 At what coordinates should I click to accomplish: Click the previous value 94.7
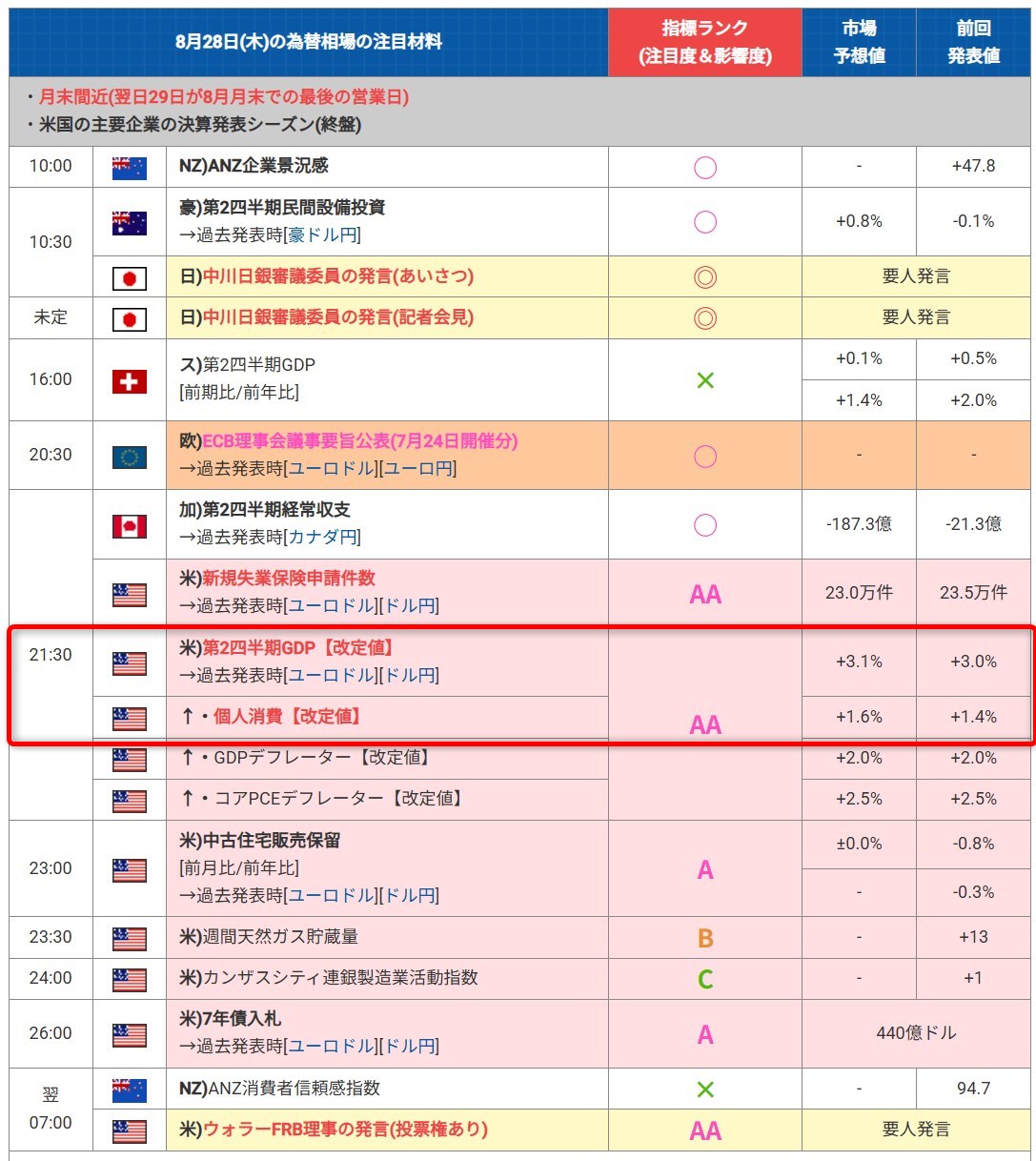tap(973, 1089)
